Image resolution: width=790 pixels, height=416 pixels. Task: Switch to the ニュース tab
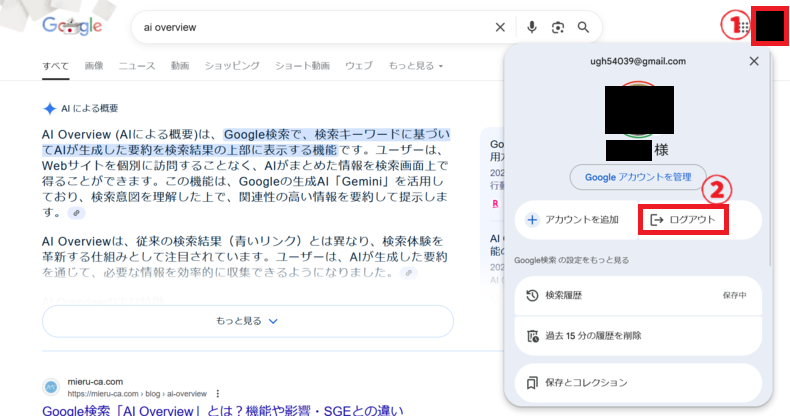[137, 66]
